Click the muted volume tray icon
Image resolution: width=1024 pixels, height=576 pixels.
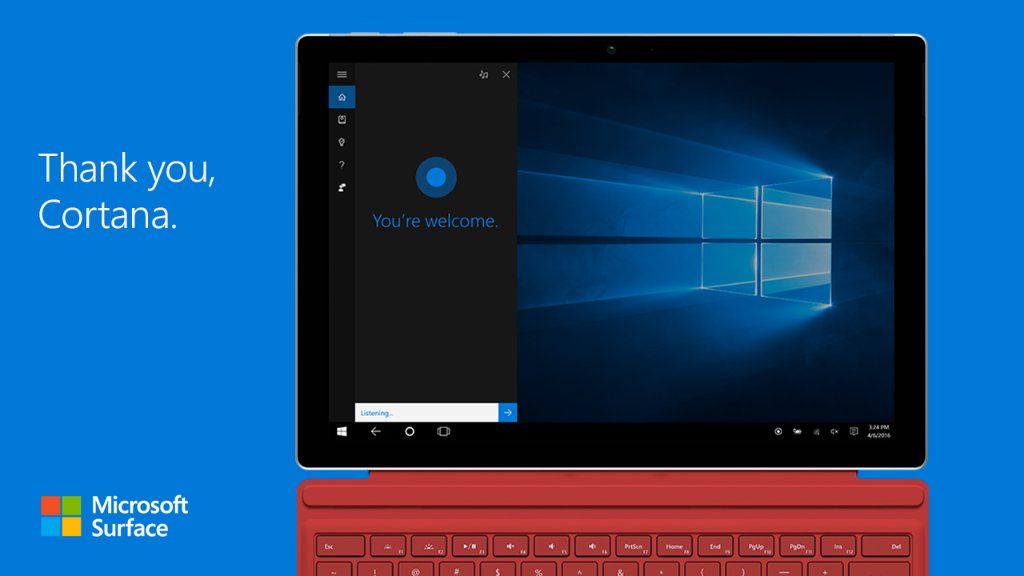click(x=835, y=432)
